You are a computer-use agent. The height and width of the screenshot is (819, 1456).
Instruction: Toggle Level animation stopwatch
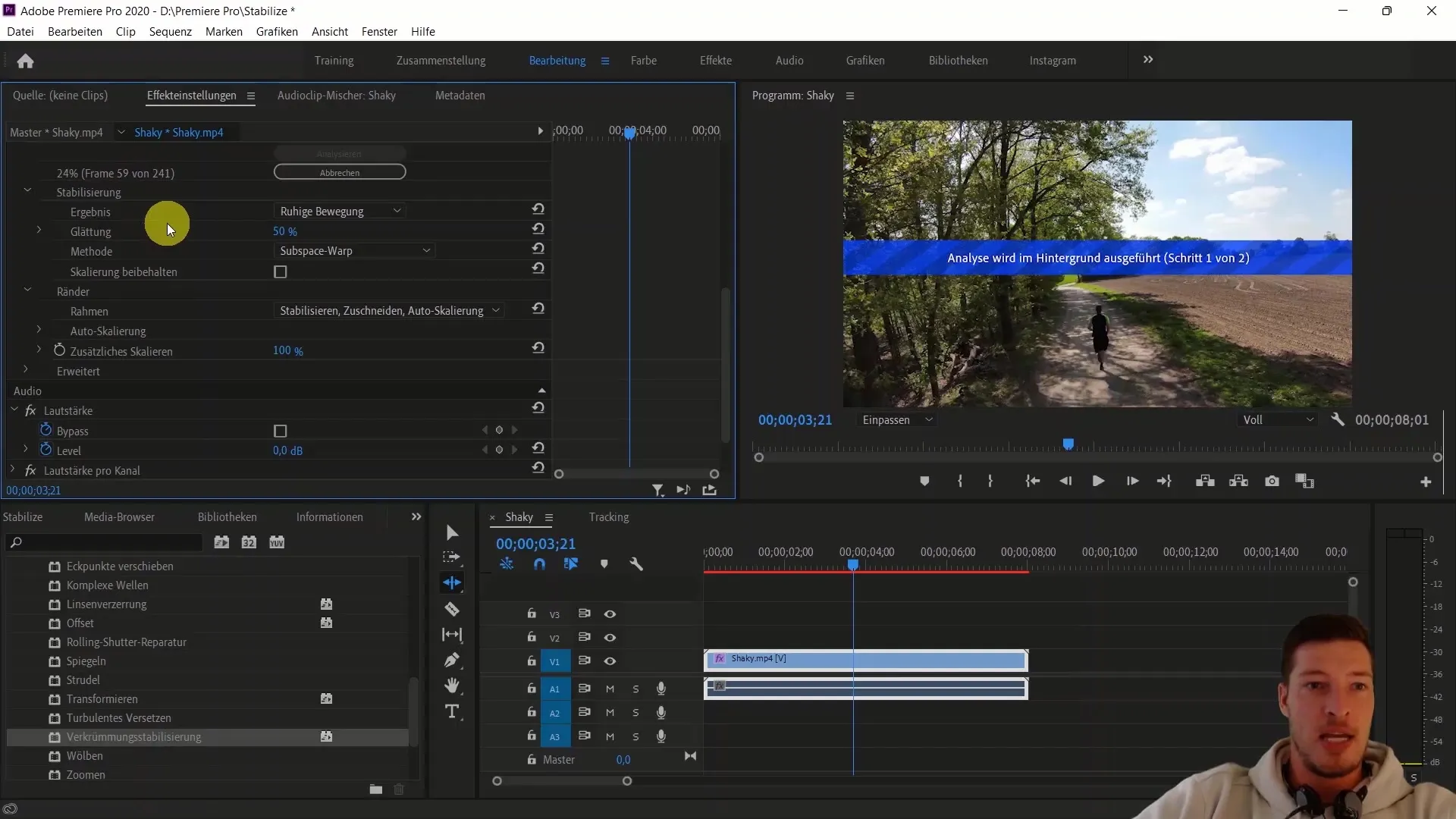pos(46,450)
